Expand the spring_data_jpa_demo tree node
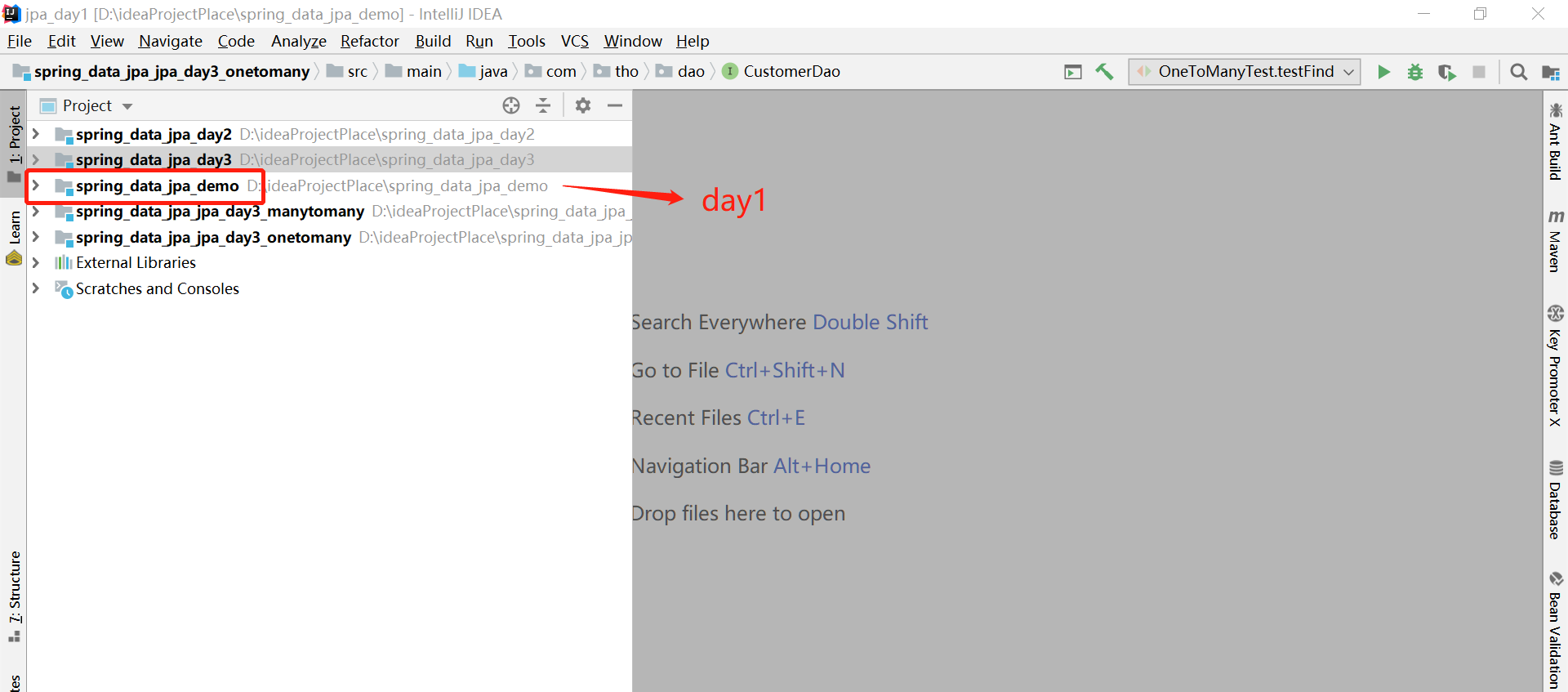Screen dimensions: 1568x692 (36, 185)
